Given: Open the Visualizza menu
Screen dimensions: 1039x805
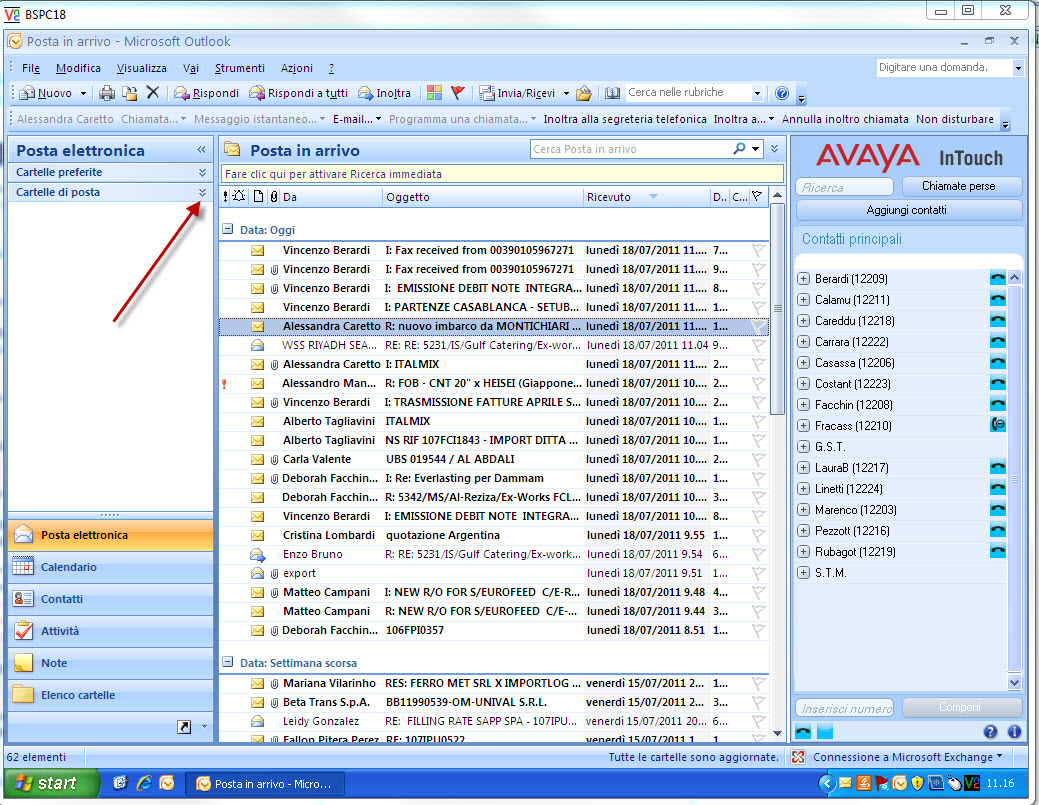Looking at the screenshot, I should coord(142,68).
